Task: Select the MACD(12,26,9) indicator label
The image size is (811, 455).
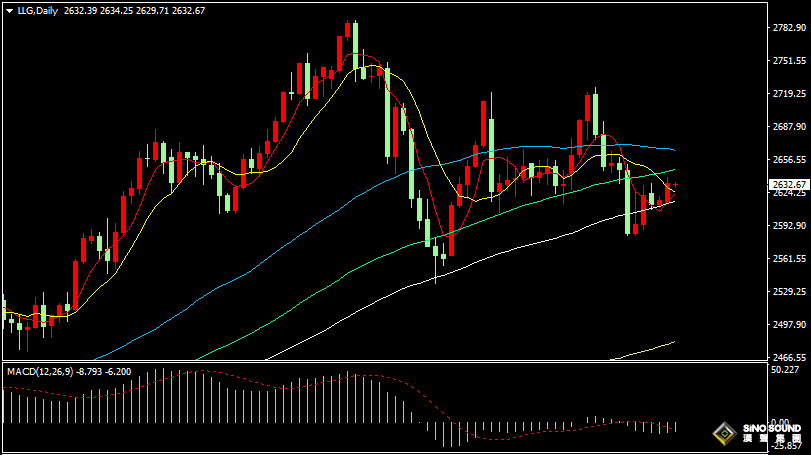Action: pos(40,371)
